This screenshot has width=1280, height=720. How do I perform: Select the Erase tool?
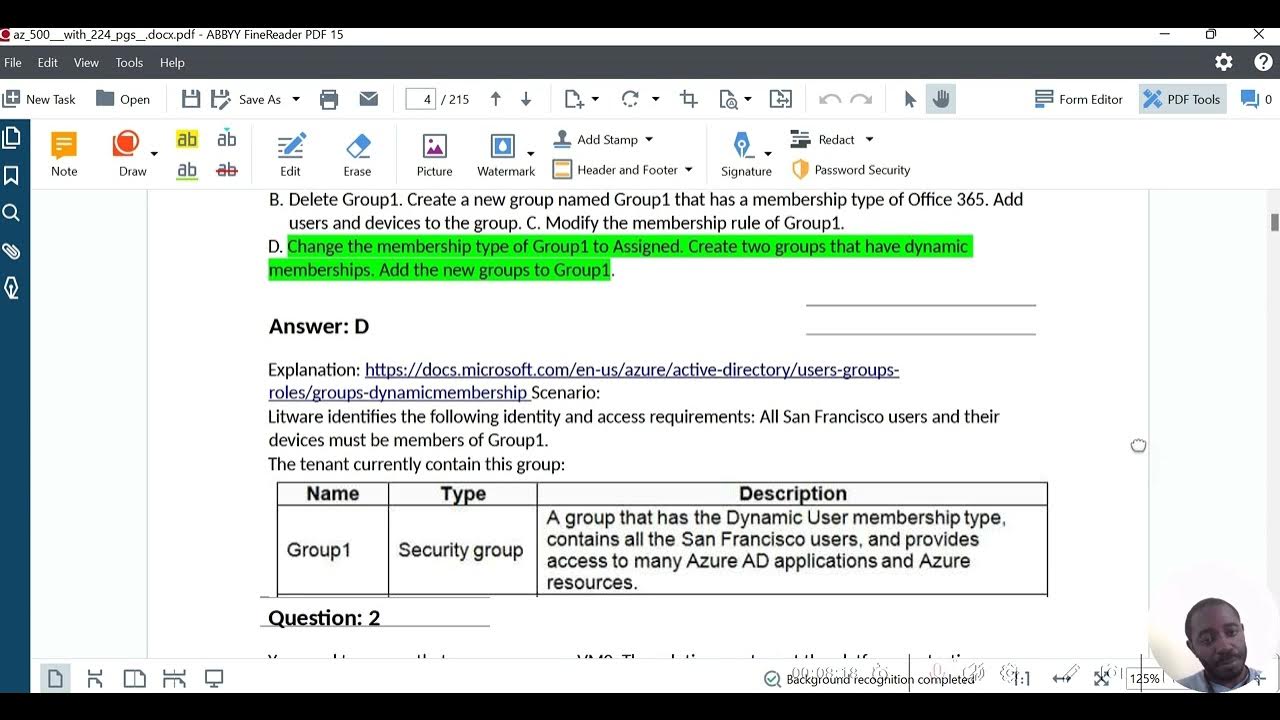pyautogui.click(x=357, y=154)
